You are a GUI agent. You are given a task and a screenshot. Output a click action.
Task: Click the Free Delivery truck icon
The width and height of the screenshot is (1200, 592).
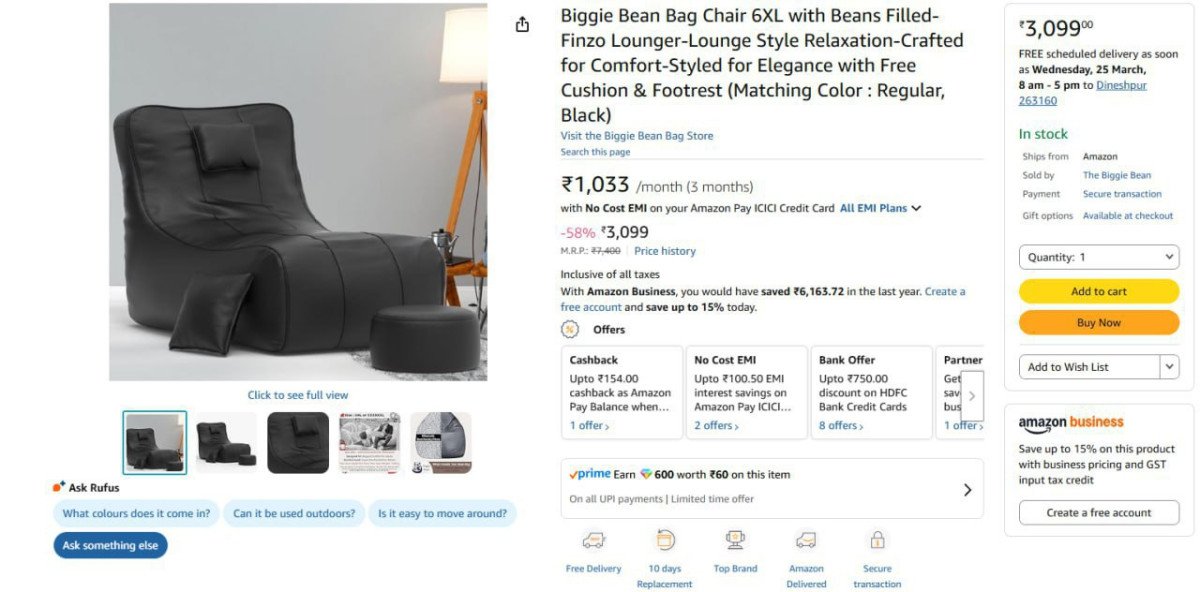click(x=593, y=541)
